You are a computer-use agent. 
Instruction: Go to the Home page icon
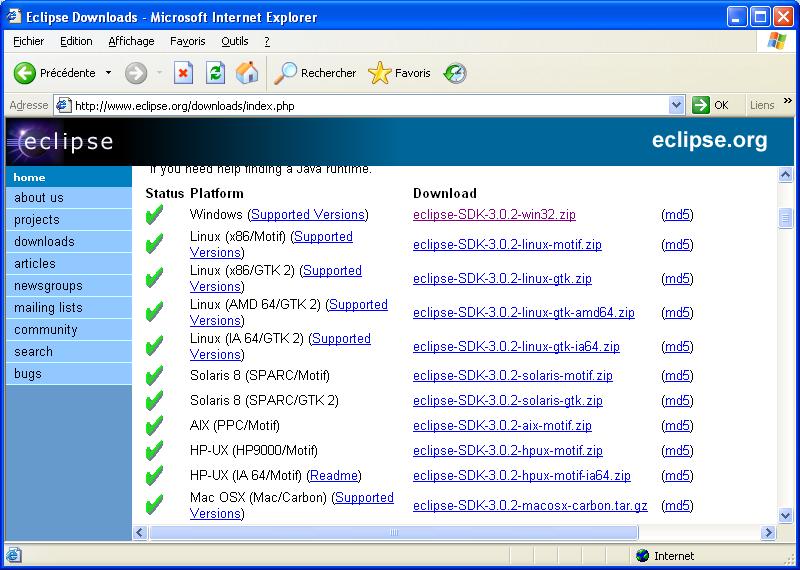tap(247, 73)
